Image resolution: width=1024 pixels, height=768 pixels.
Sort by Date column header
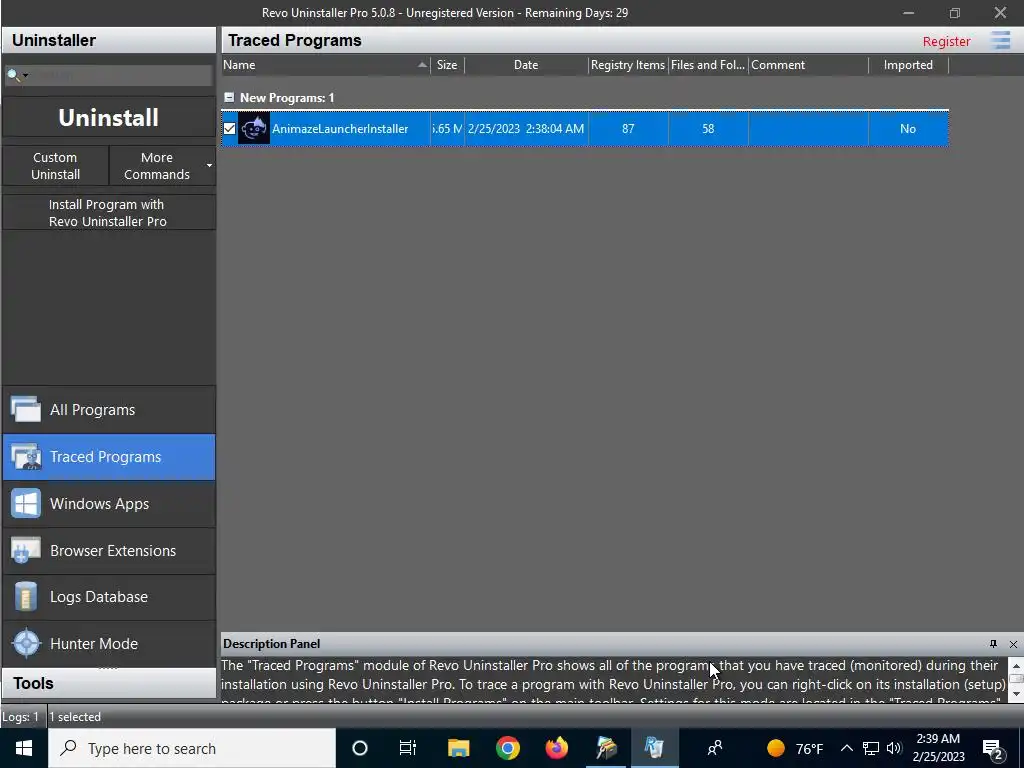[526, 65]
